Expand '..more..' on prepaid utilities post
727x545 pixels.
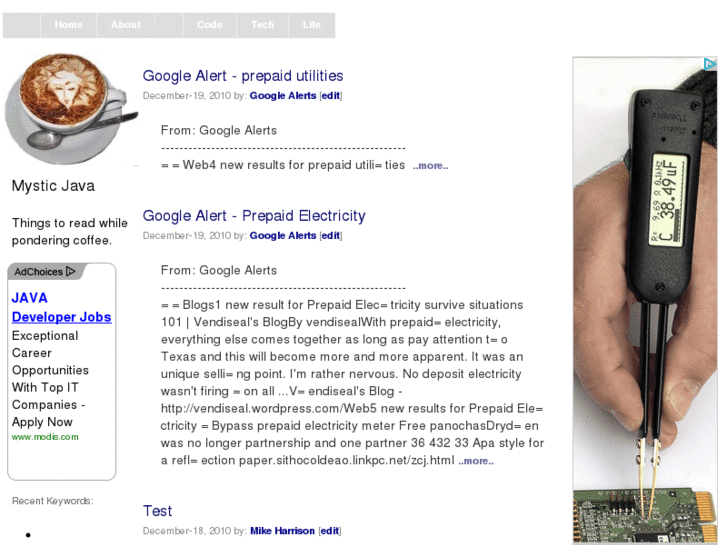431,166
